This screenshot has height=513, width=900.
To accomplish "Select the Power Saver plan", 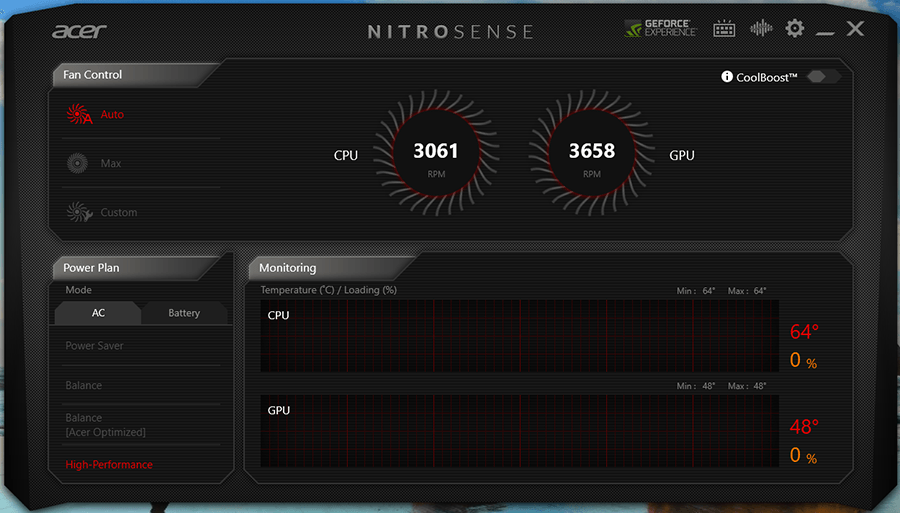I will [95, 346].
